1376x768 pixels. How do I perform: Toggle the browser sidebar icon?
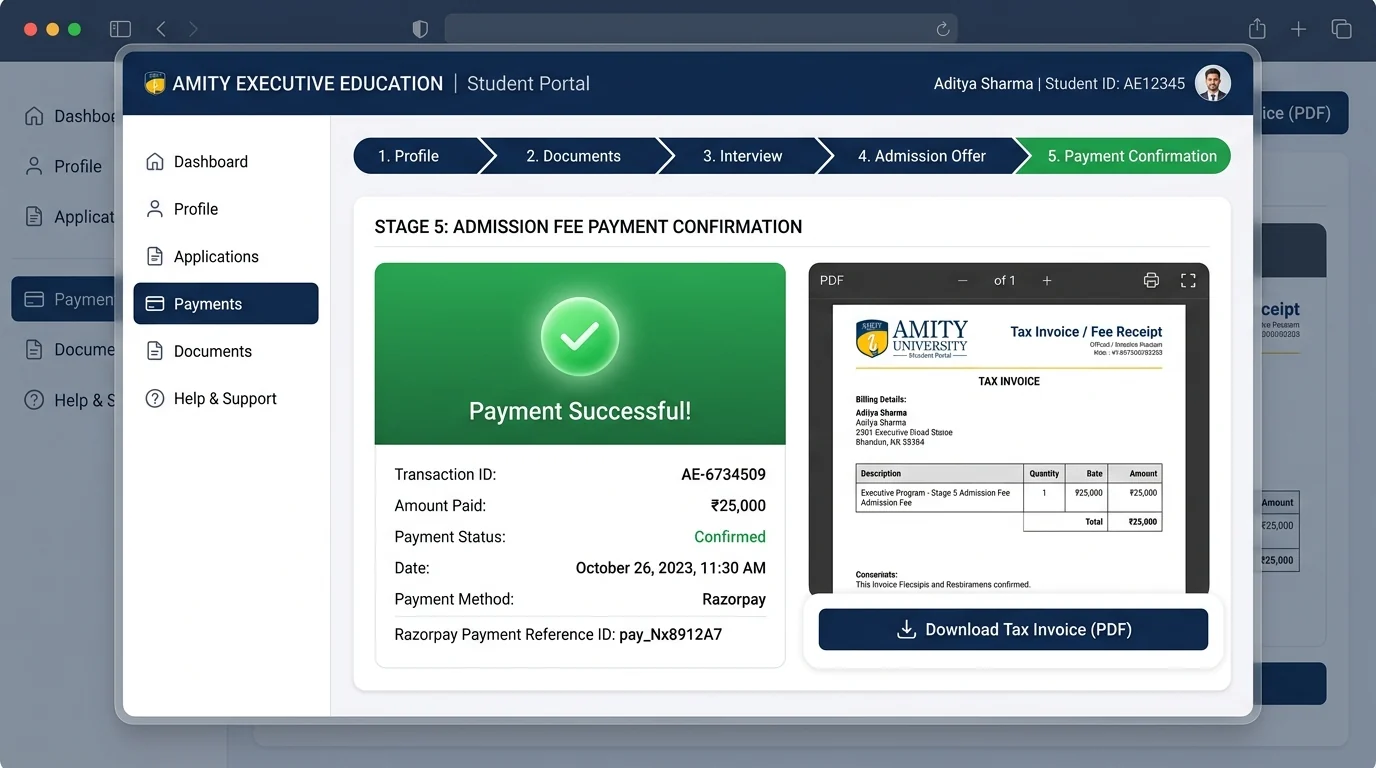click(x=120, y=29)
